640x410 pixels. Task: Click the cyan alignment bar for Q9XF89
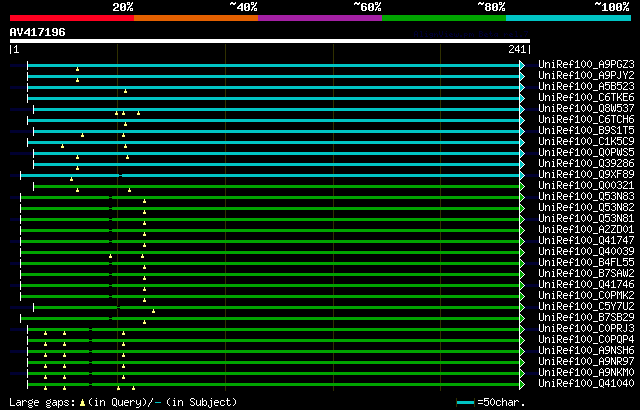pos(270,175)
